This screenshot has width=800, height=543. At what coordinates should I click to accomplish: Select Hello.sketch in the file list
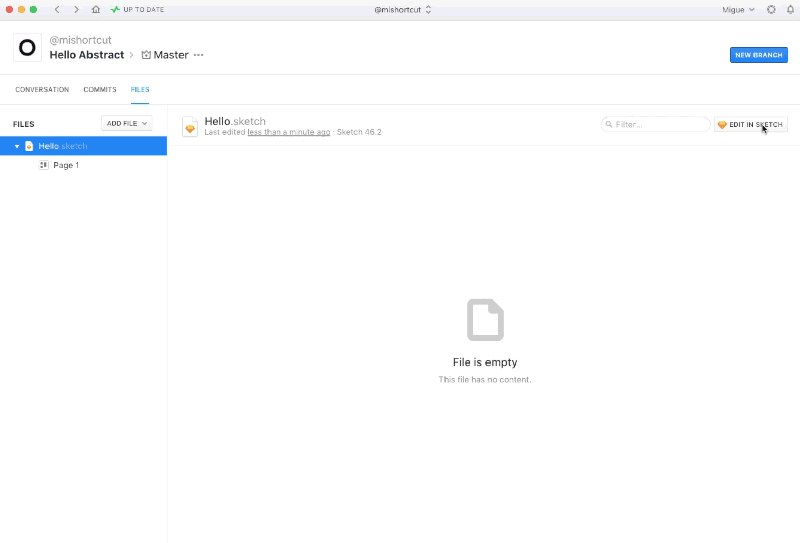tap(83, 146)
